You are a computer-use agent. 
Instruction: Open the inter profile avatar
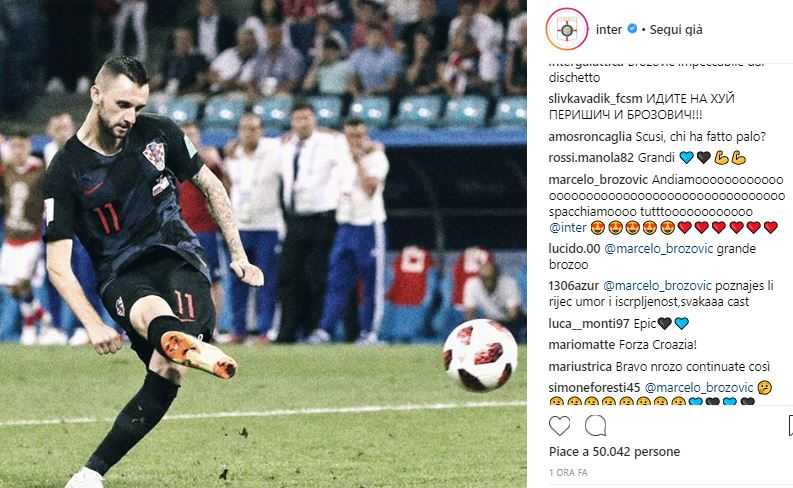(x=567, y=29)
